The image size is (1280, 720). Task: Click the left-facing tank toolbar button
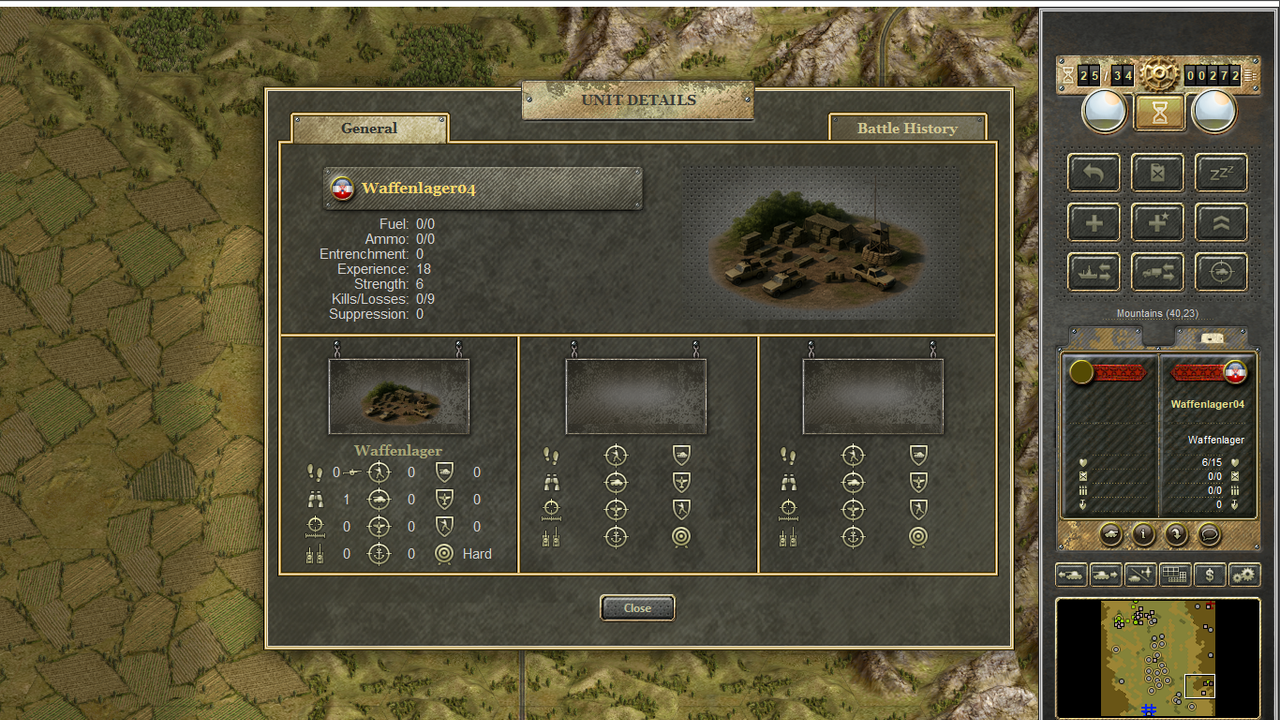[1072, 575]
